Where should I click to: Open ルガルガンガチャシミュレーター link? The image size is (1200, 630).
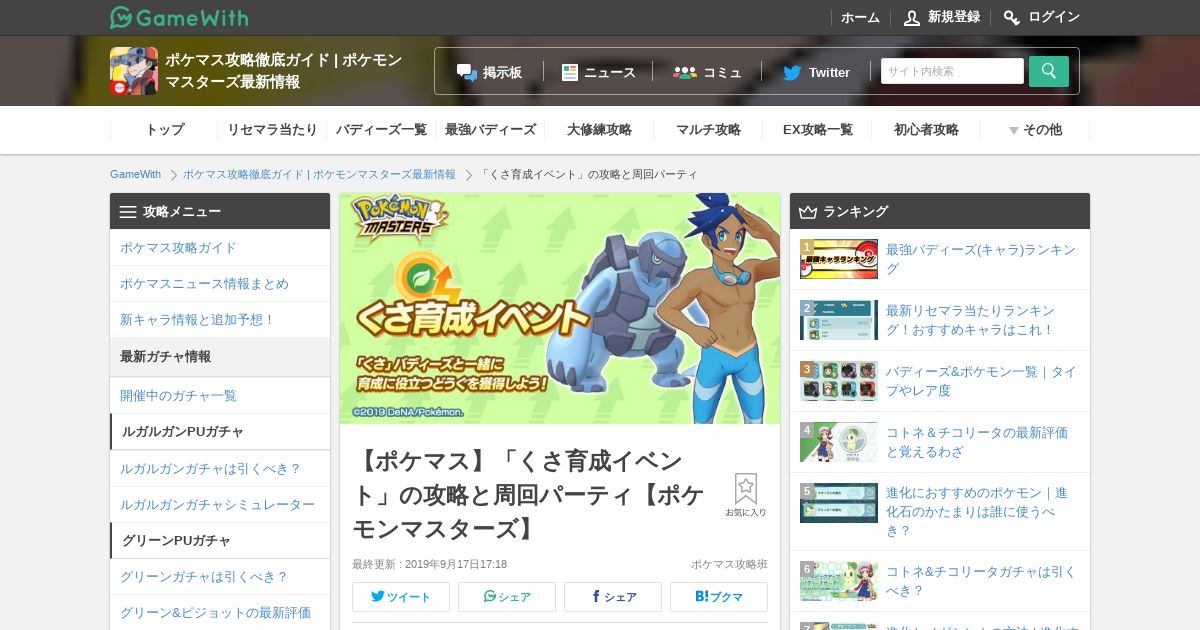pos(220,505)
